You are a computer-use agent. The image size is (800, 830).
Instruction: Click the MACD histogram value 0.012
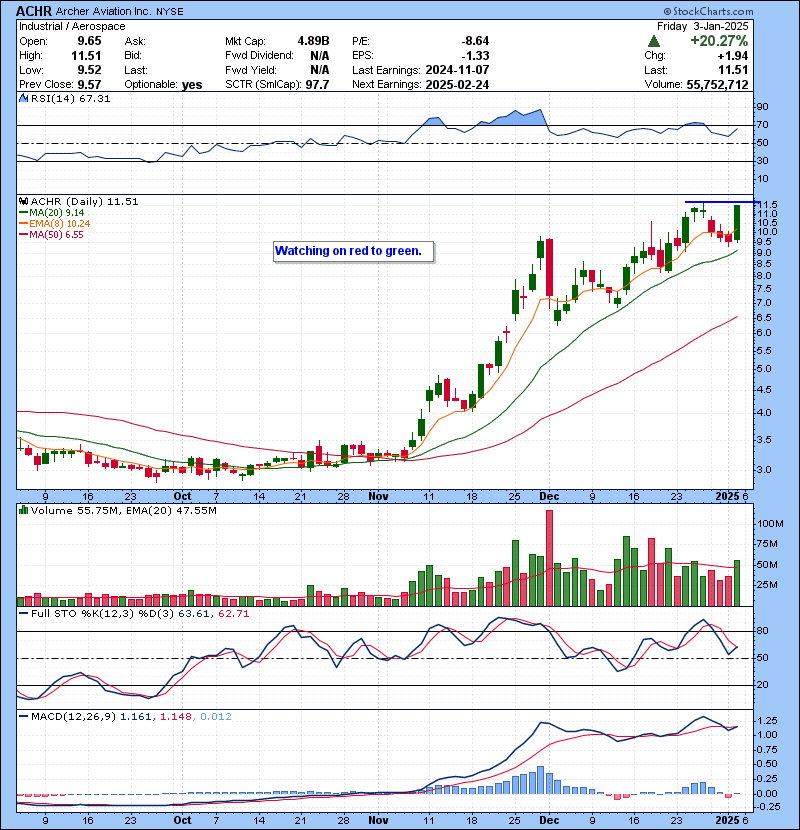coord(216,717)
